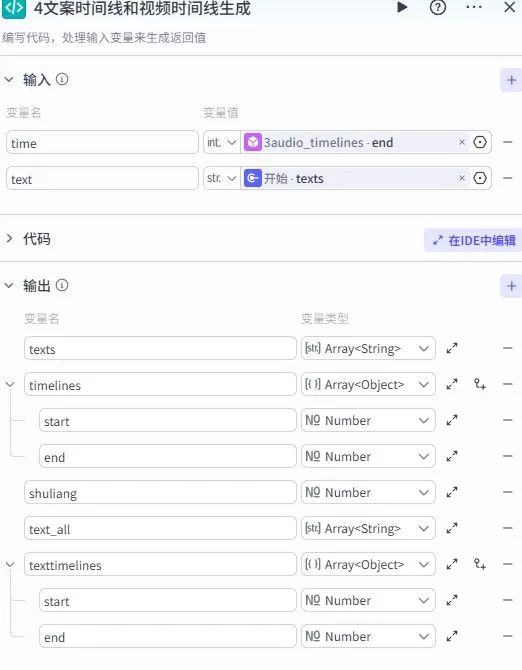
Task: Remove the texts output variable
Action: [x=507, y=348]
